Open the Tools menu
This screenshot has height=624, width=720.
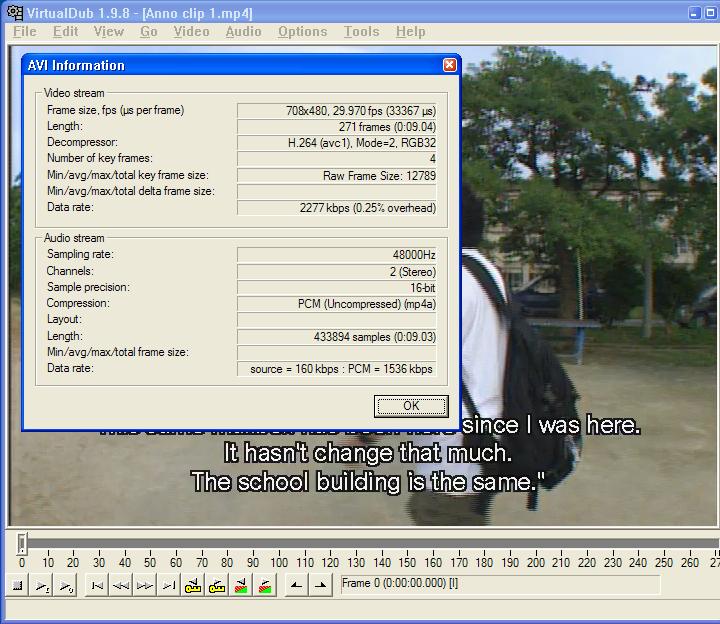click(362, 31)
